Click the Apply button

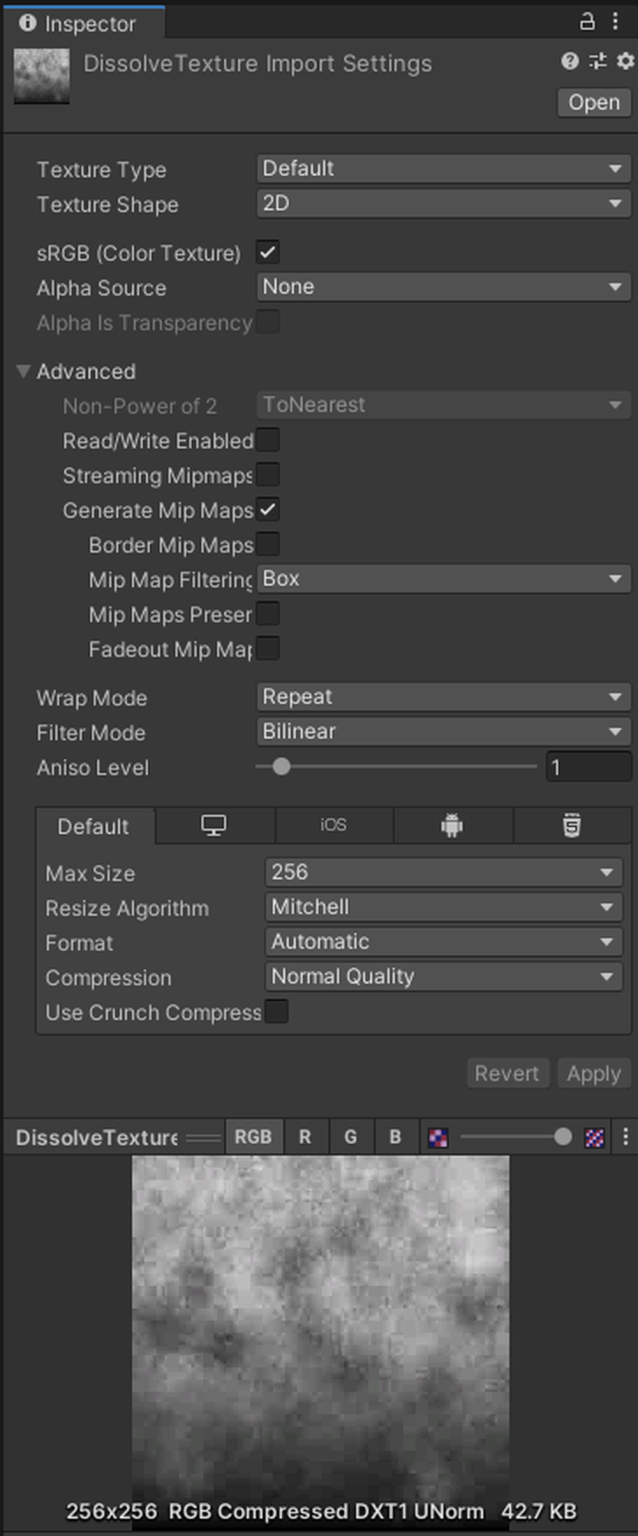pos(594,1073)
